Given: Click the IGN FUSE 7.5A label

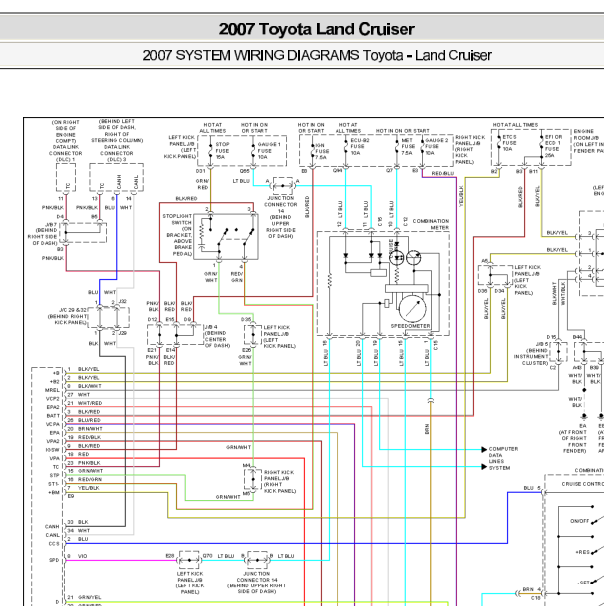Looking at the screenshot, I should tap(322, 151).
